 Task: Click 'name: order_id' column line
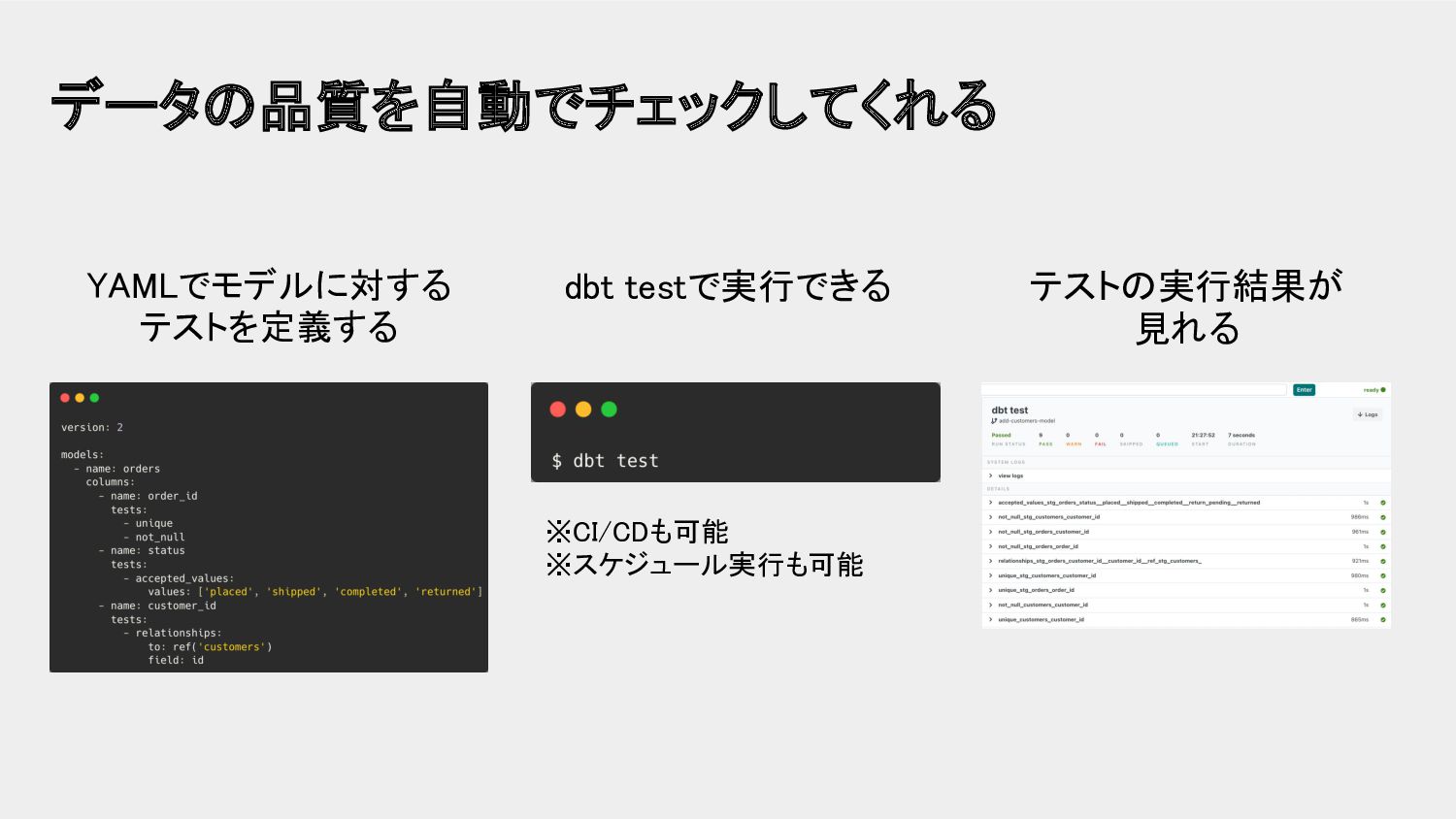click(x=148, y=496)
